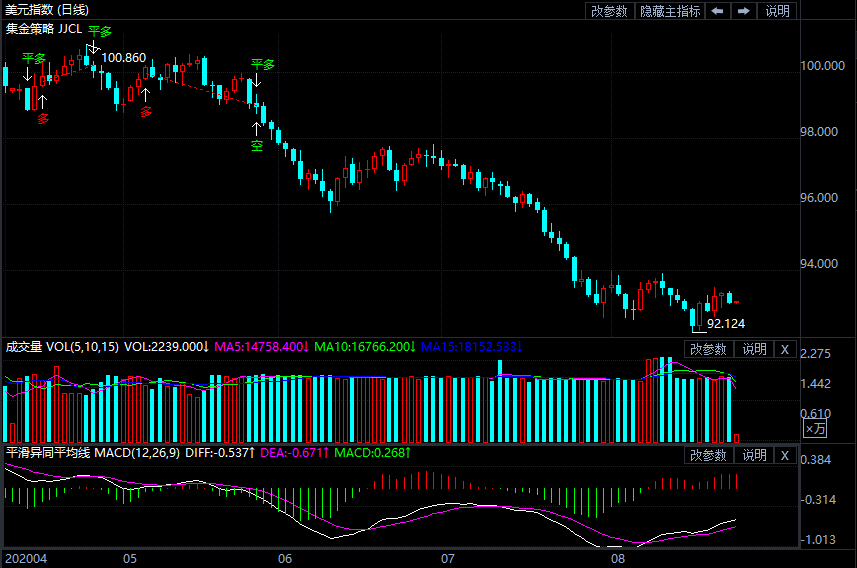Click the 06 month marker on date axis
This screenshot has width=857, height=568.
click(x=285, y=558)
